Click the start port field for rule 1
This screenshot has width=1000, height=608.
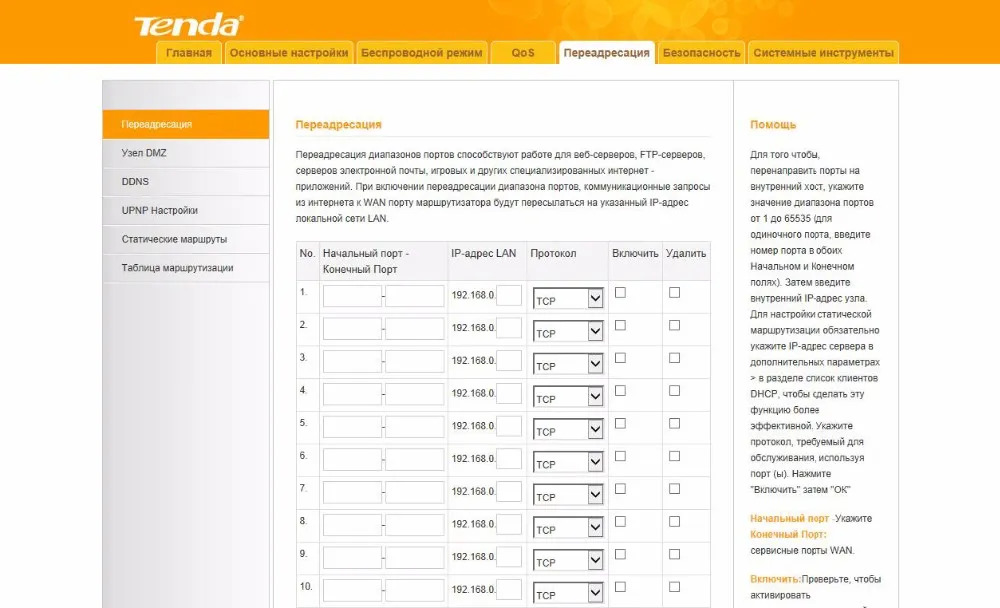[352, 296]
